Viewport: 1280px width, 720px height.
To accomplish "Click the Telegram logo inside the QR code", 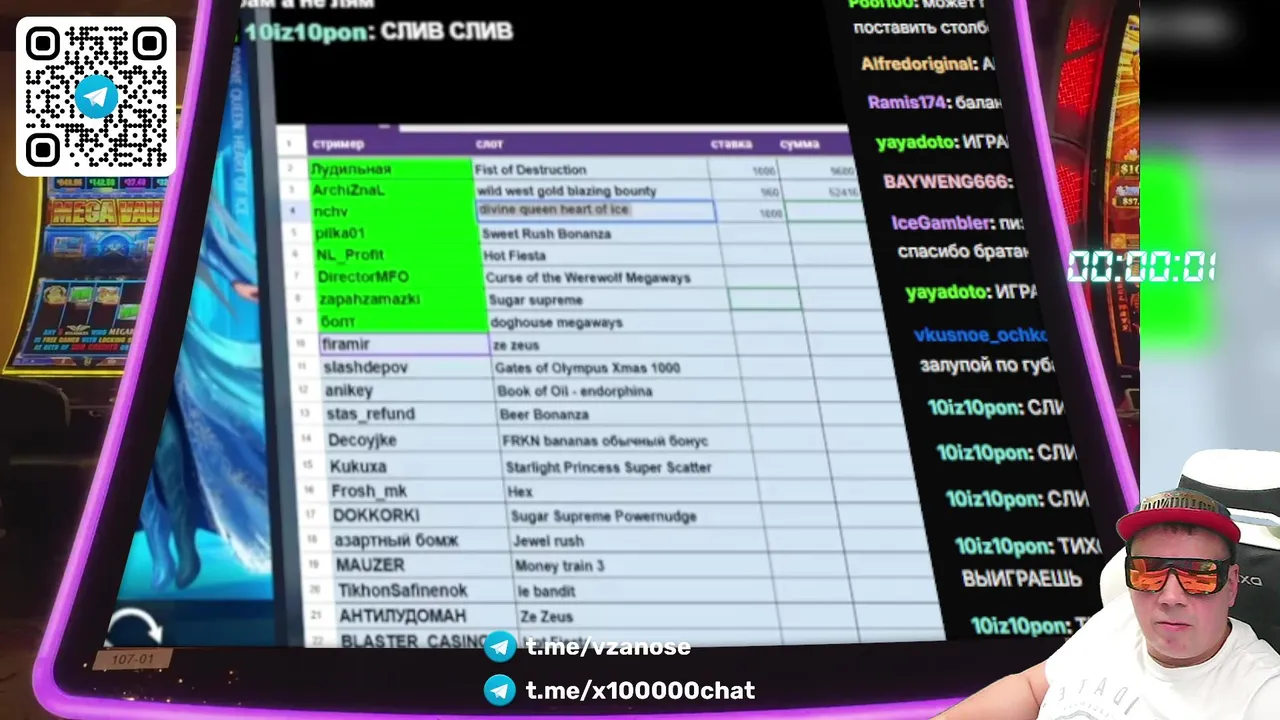I will tap(96, 97).
